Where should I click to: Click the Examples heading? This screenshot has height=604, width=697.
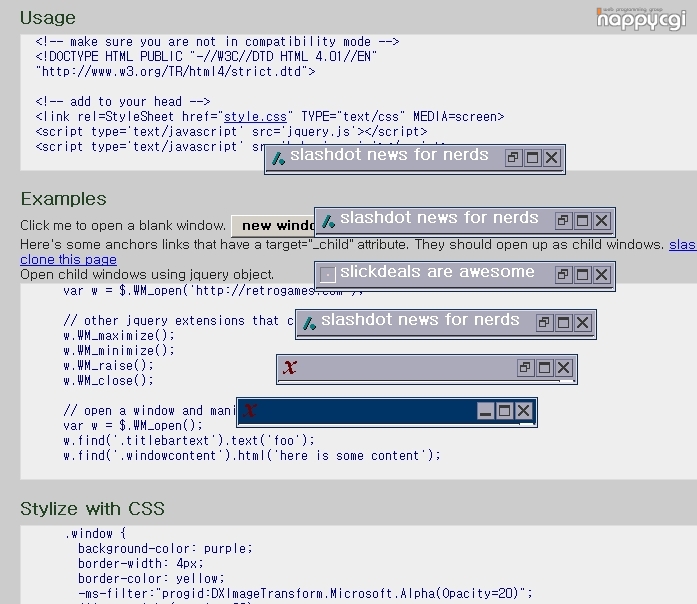64,199
